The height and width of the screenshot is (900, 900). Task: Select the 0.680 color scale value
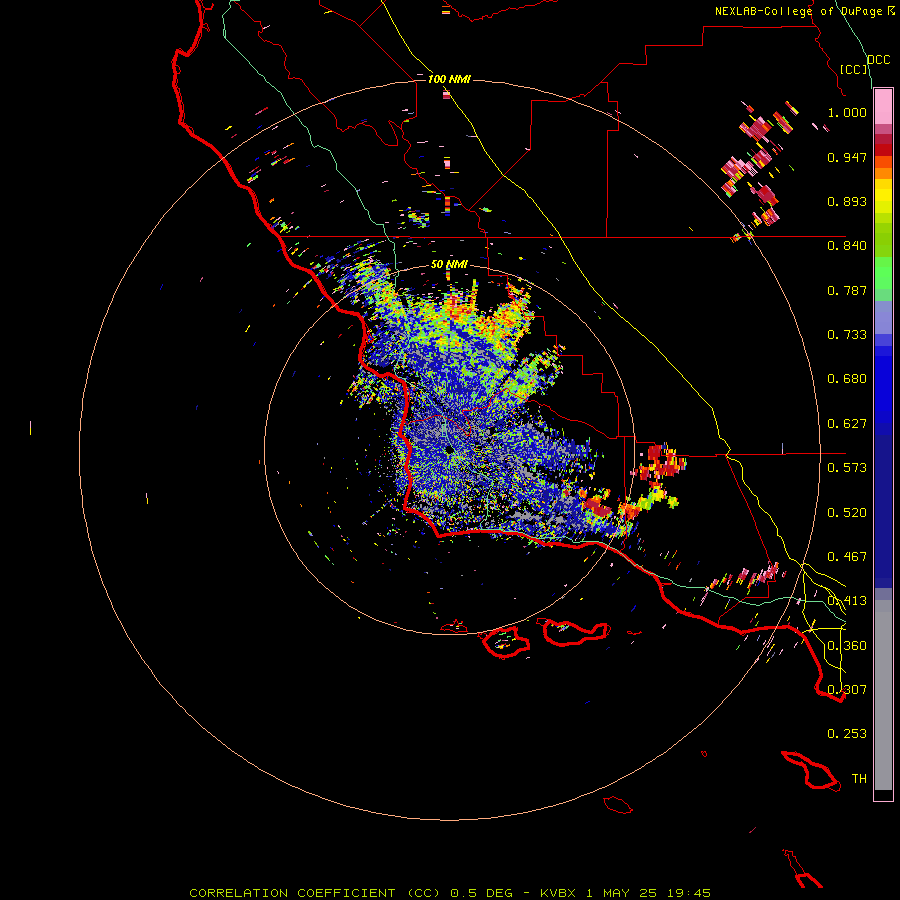[847, 379]
